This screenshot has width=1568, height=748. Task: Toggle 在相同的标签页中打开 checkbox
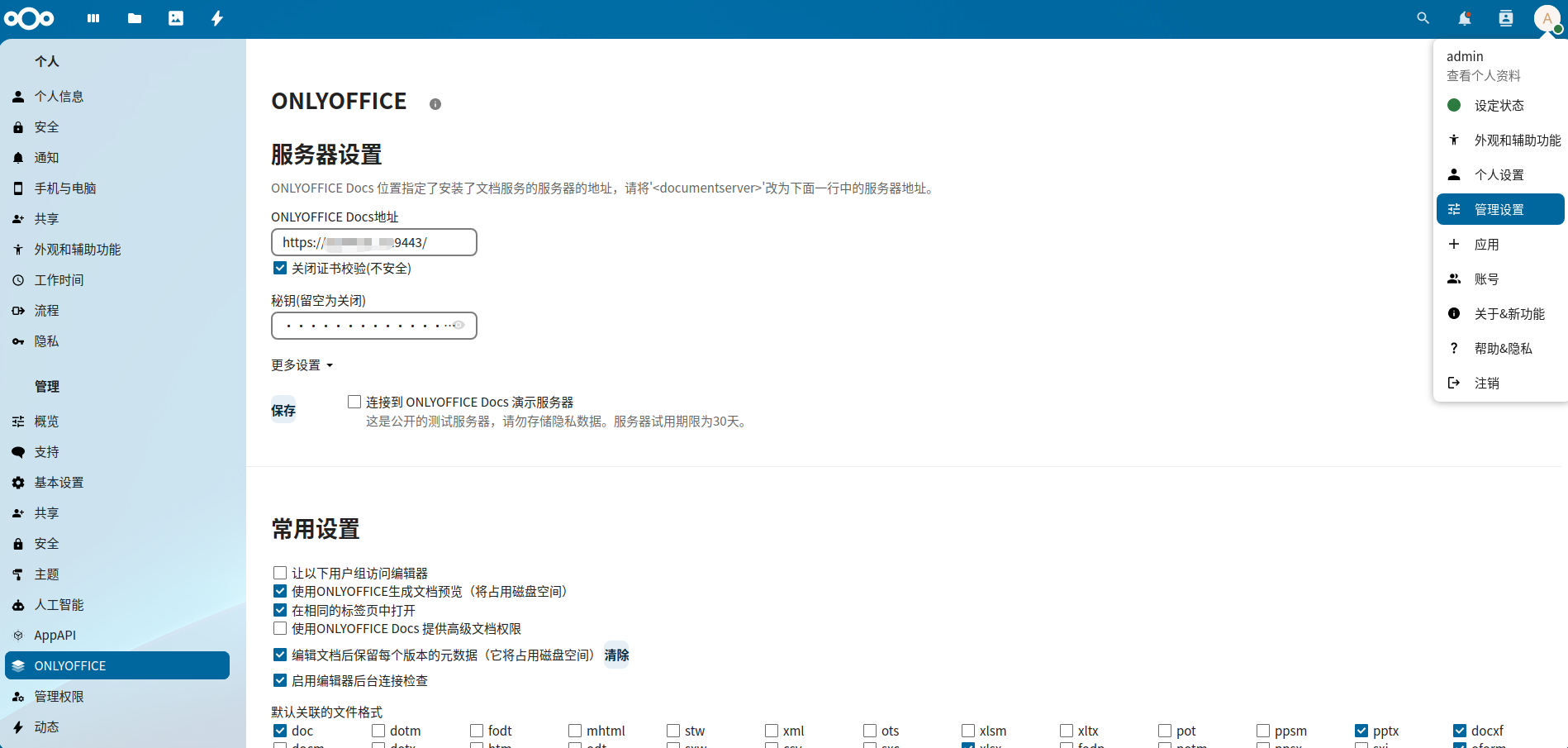coord(280,610)
